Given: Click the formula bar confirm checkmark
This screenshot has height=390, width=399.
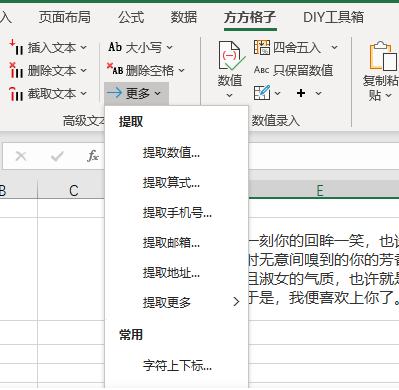Looking at the screenshot, I should [x=57, y=156].
